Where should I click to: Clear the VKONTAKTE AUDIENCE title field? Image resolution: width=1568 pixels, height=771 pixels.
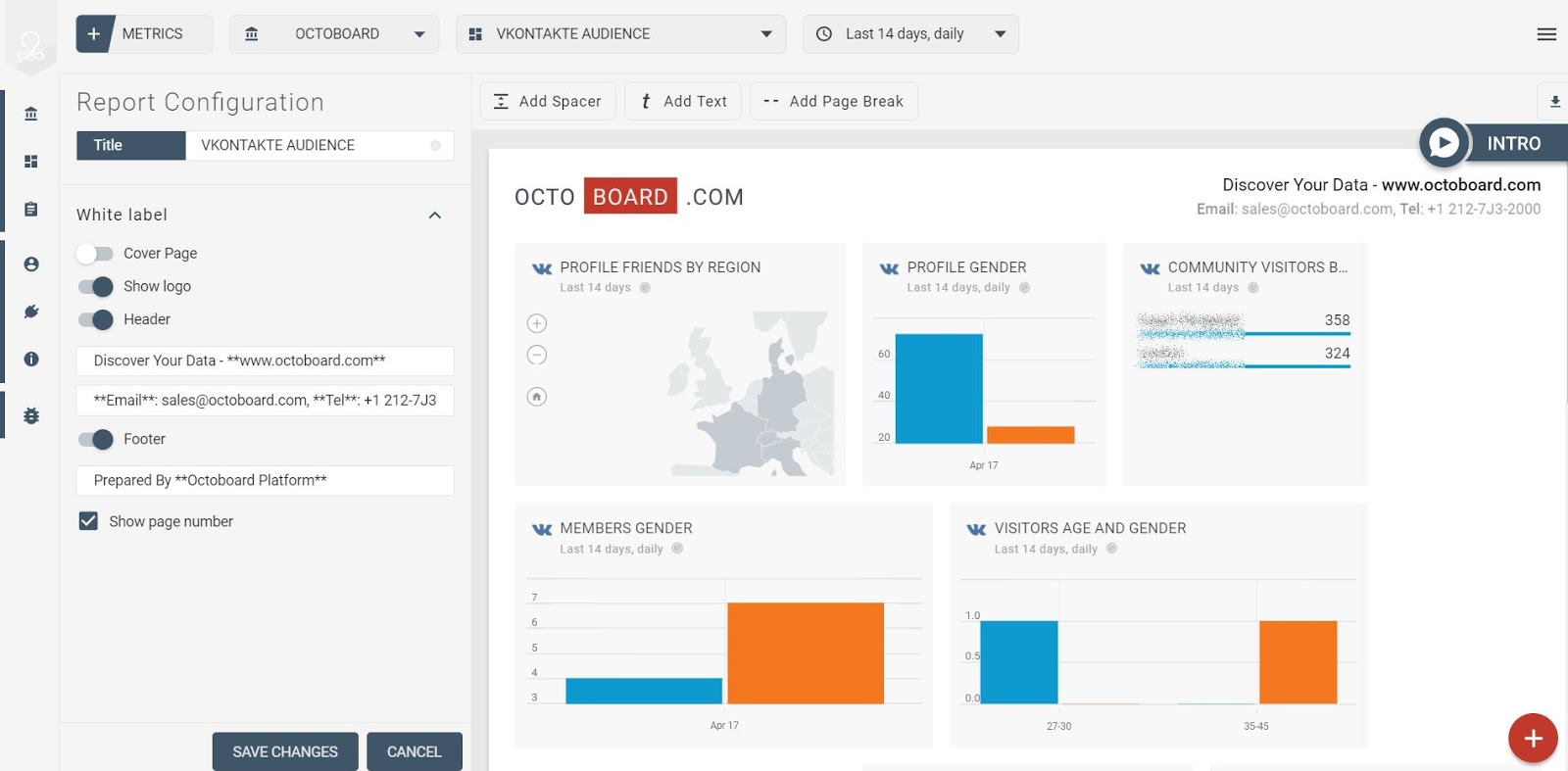coord(435,145)
